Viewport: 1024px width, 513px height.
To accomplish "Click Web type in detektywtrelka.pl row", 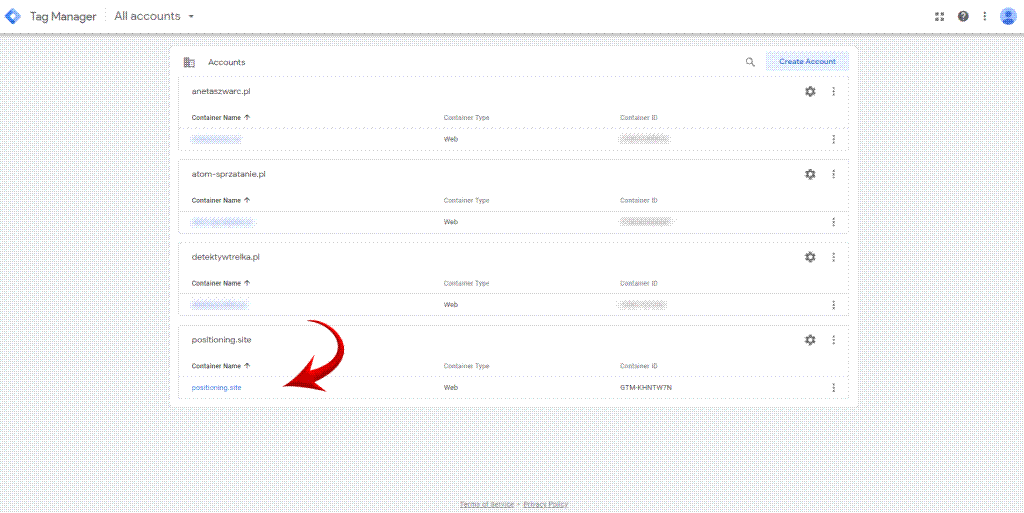I will click(x=451, y=305).
